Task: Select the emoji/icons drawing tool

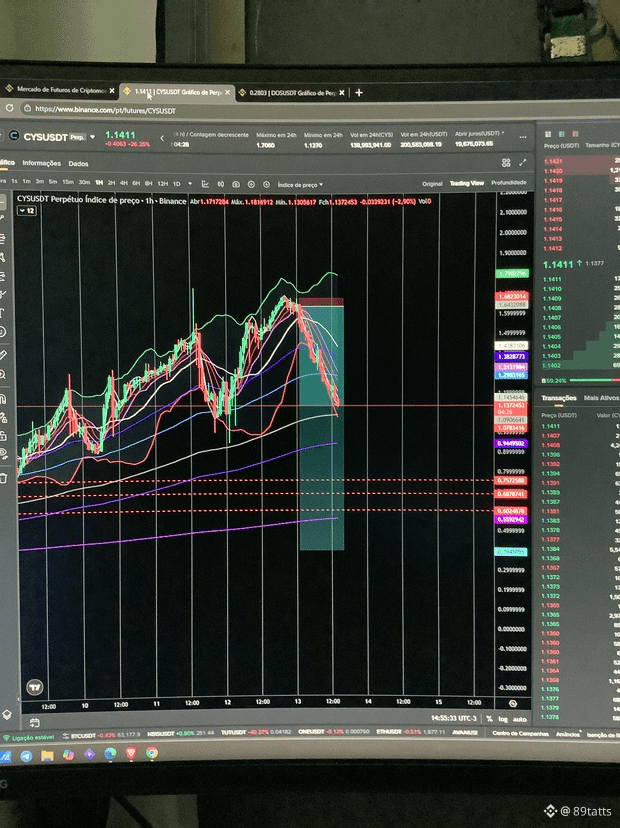Action: coord(2,332)
